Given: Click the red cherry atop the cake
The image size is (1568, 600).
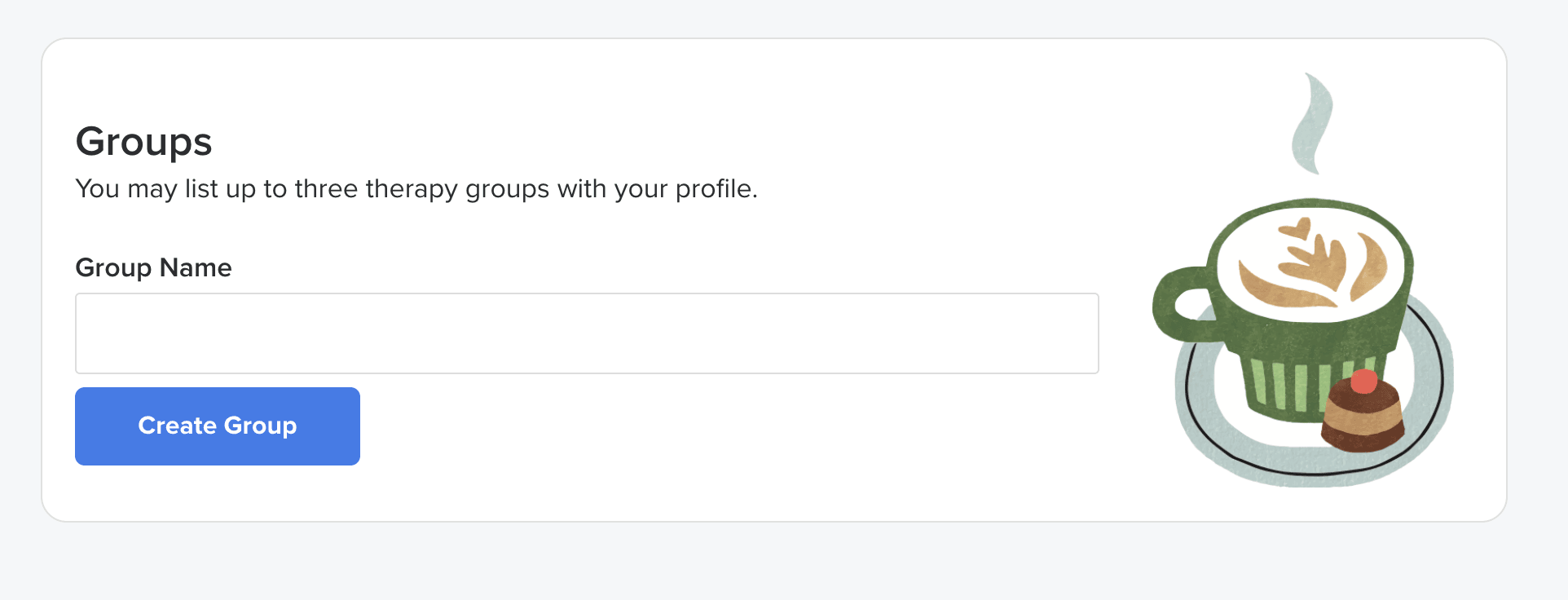Looking at the screenshot, I should 1363,382.
